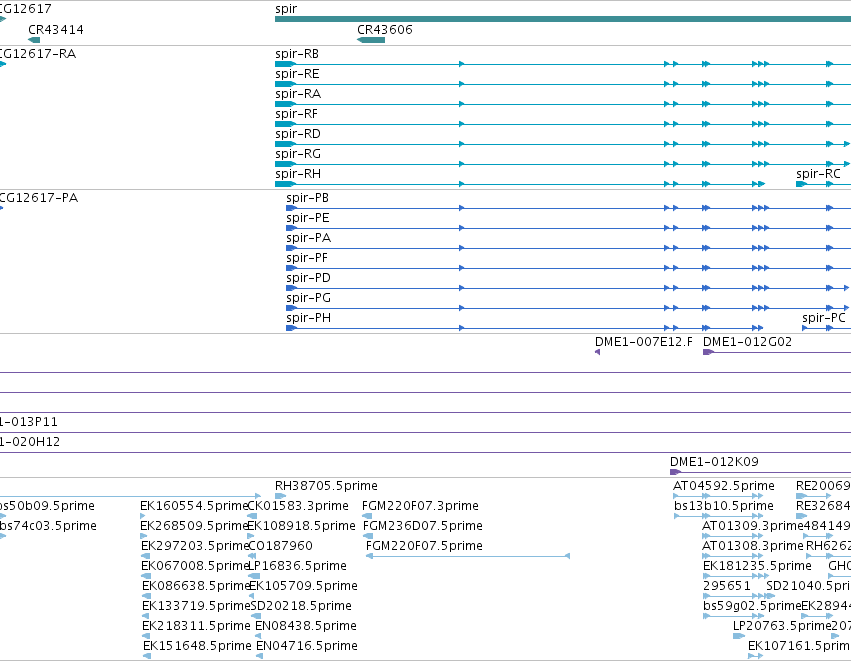Select the spir-PA protein label

[308, 238]
